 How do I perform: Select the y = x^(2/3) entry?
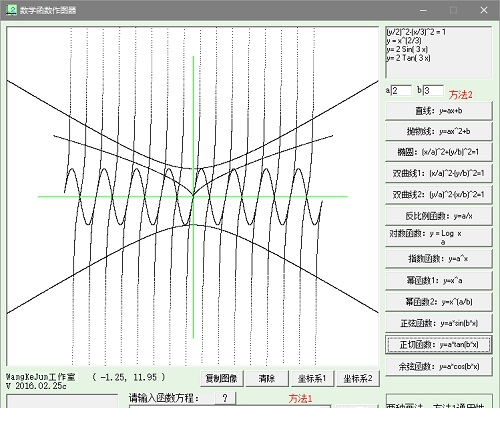coord(404,41)
